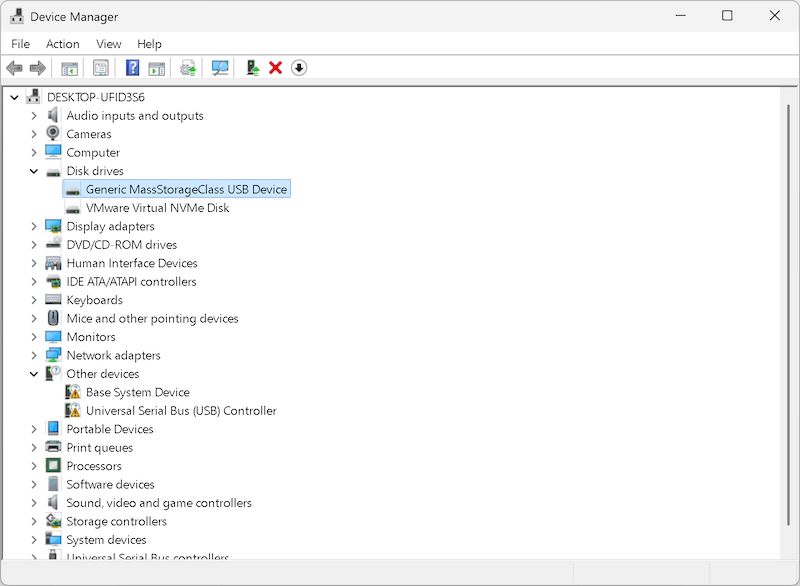This screenshot has height=586, width=800.
Task: Open the Action menu
Action: point(62,43)
